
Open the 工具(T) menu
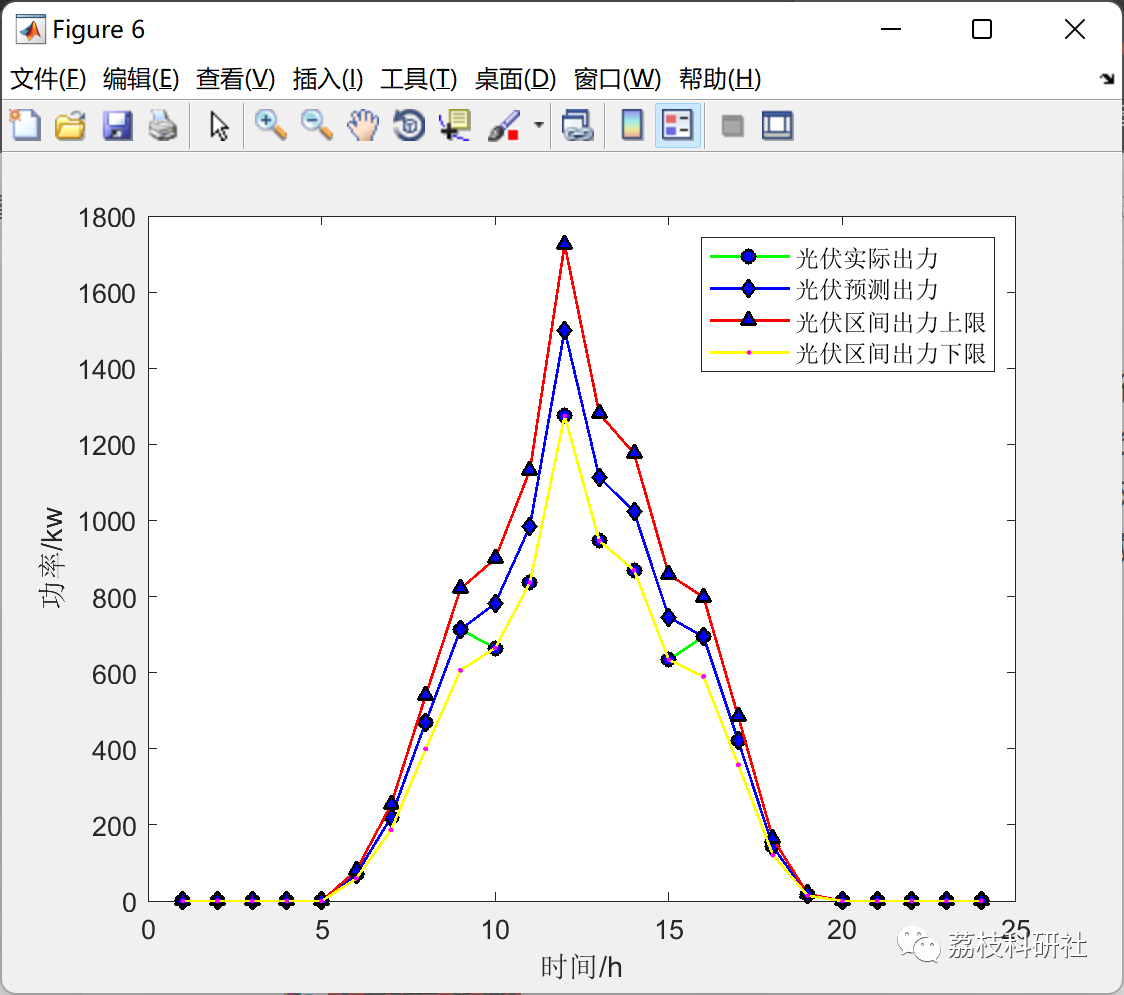pyautogui.click(x=419, y=79)
